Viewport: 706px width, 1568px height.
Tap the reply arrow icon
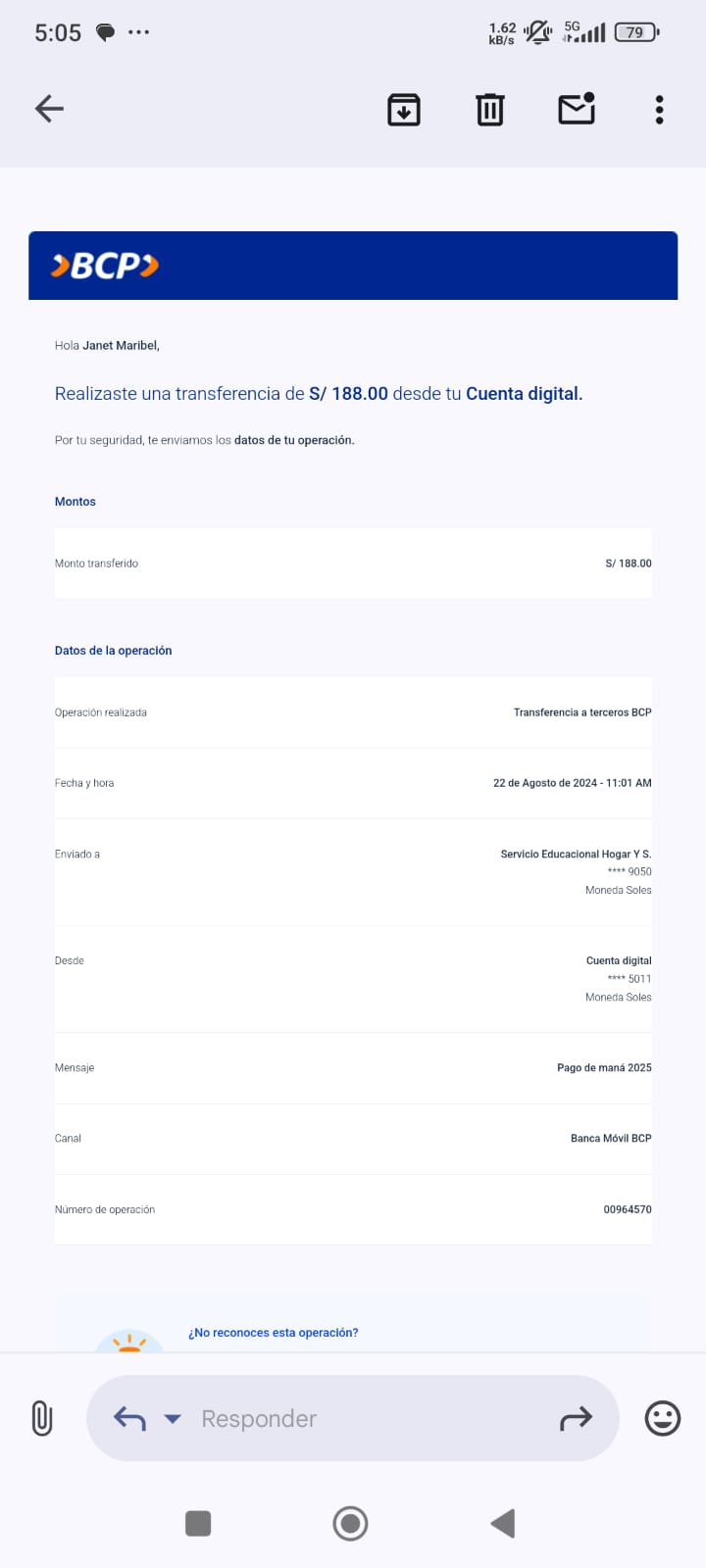(x=129, y=1418)
